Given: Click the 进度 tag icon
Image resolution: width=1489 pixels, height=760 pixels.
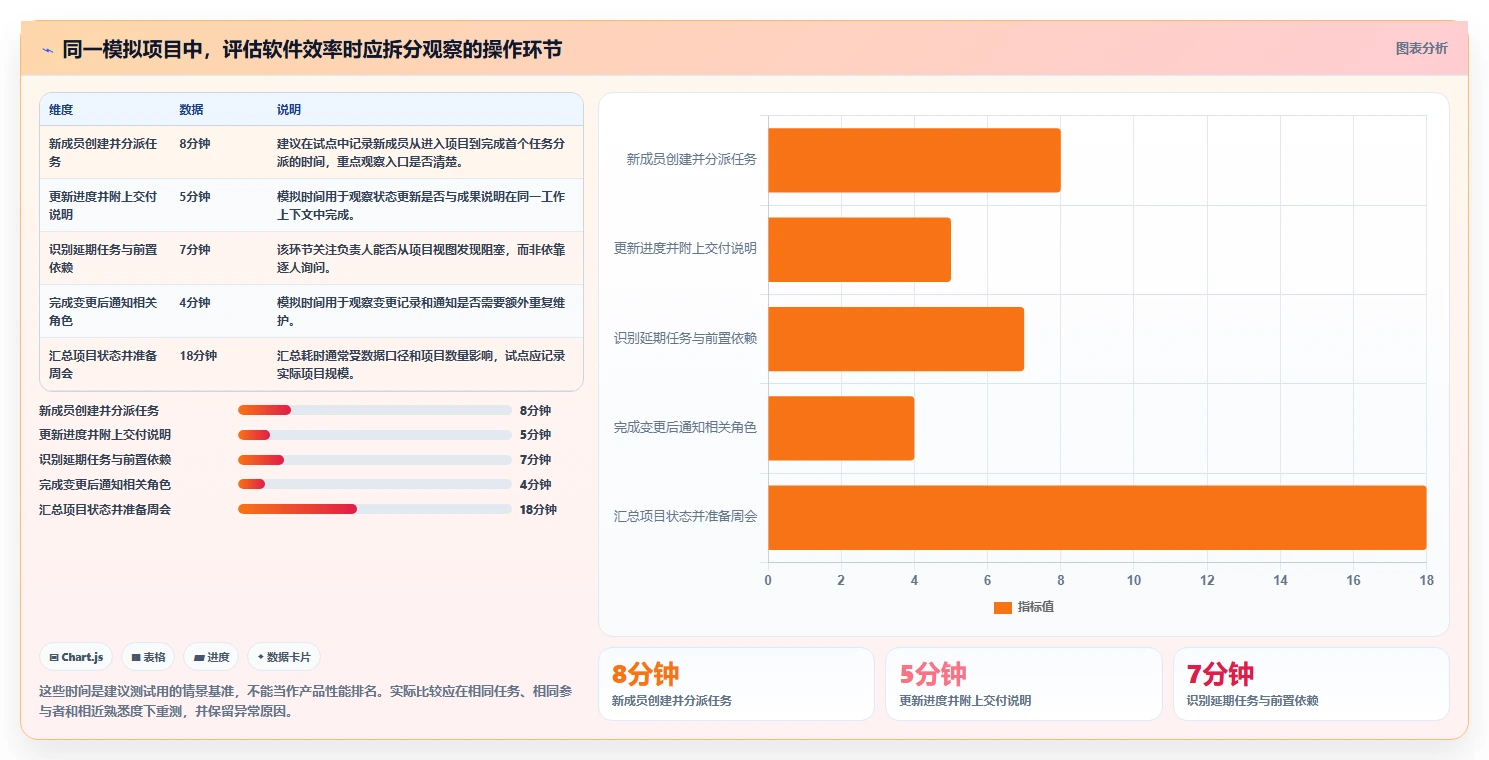Looking at the screenshot, I should 199,657.
